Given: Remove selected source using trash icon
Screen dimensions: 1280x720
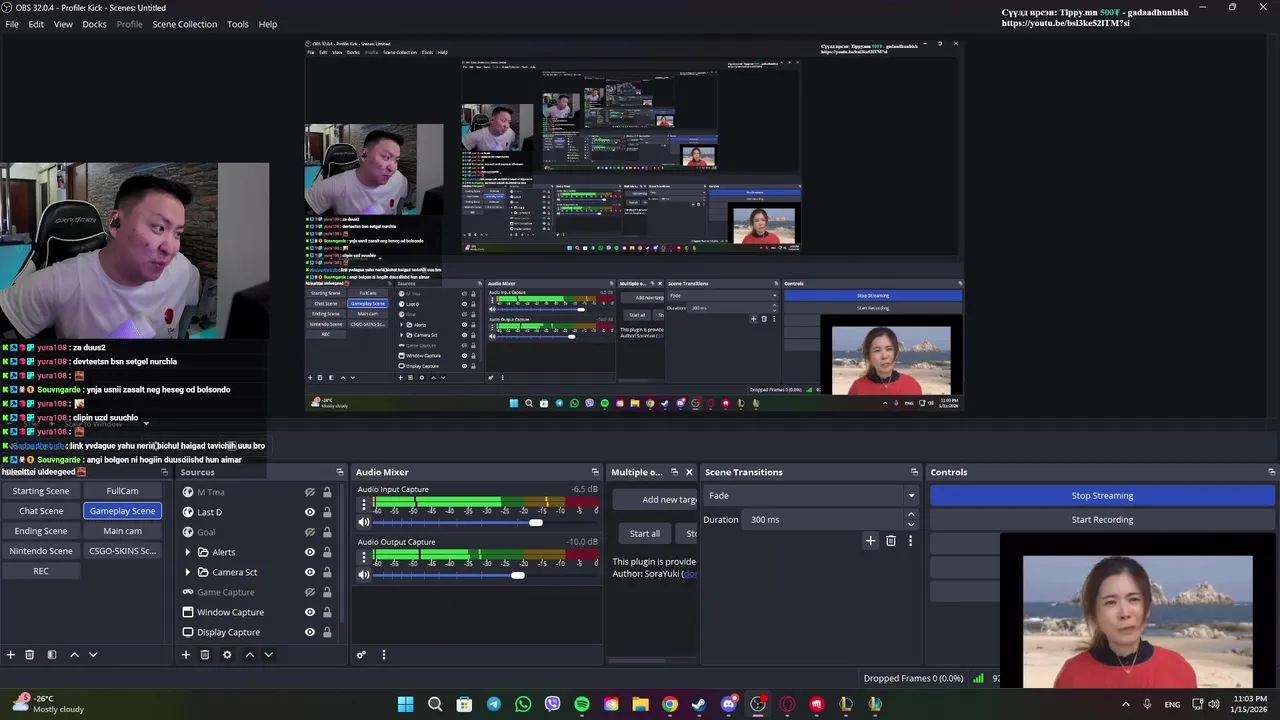Looking at the screenshot, I should tap(205, 654).
